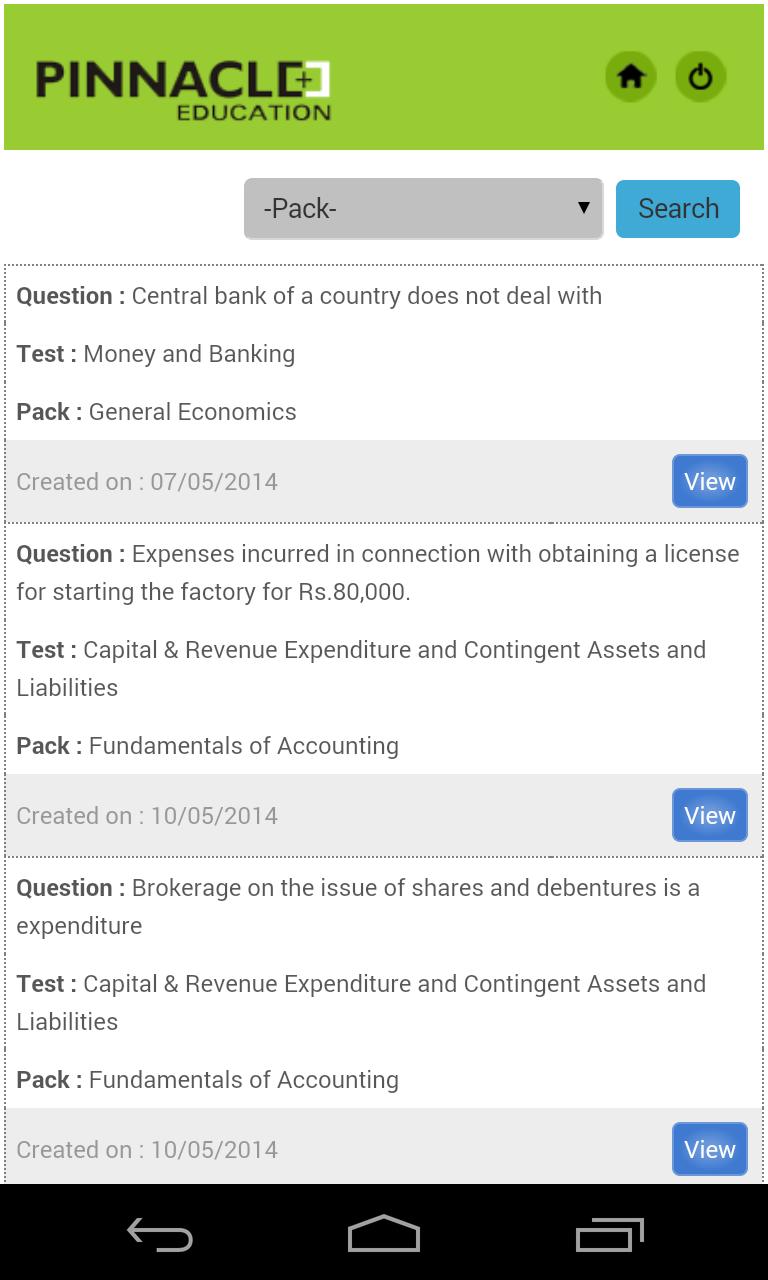This screenshot has height=1280, width=768.
Task: Tap the brokerage on shares question text
Action: (x=358, y=906)
